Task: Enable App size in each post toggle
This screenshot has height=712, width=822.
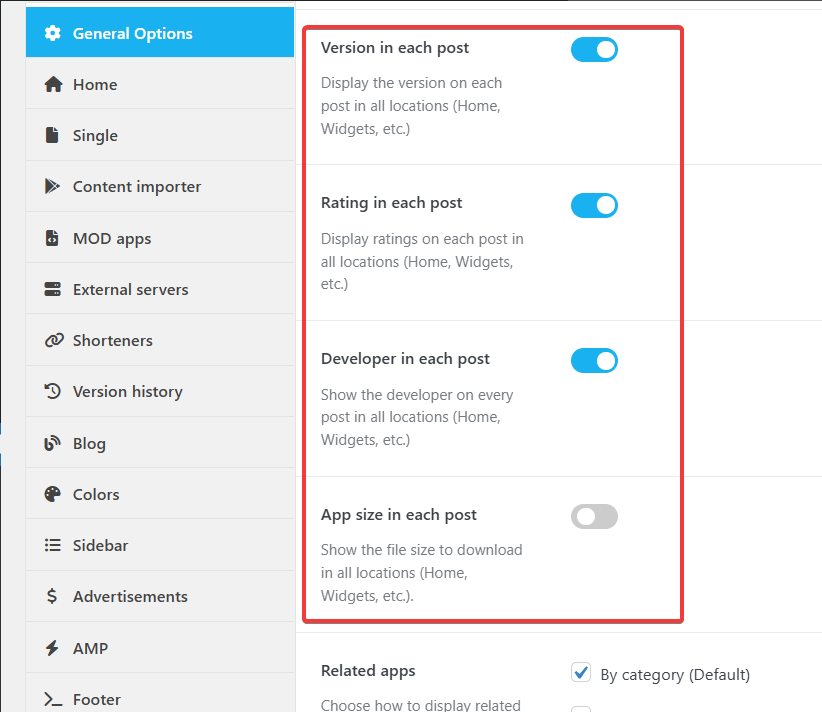Action: (x=594, y=517)
